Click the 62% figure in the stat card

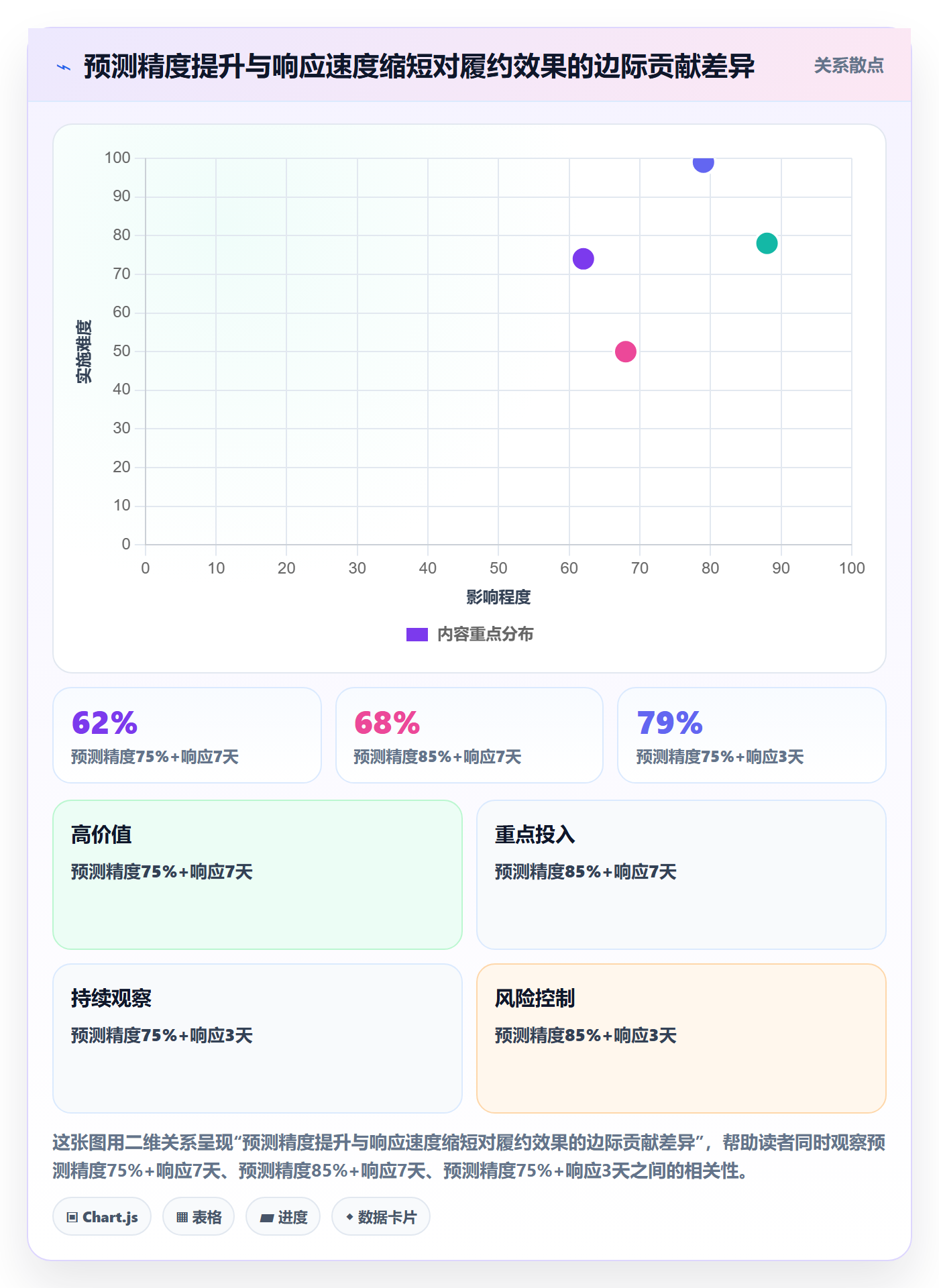point(105,723)
